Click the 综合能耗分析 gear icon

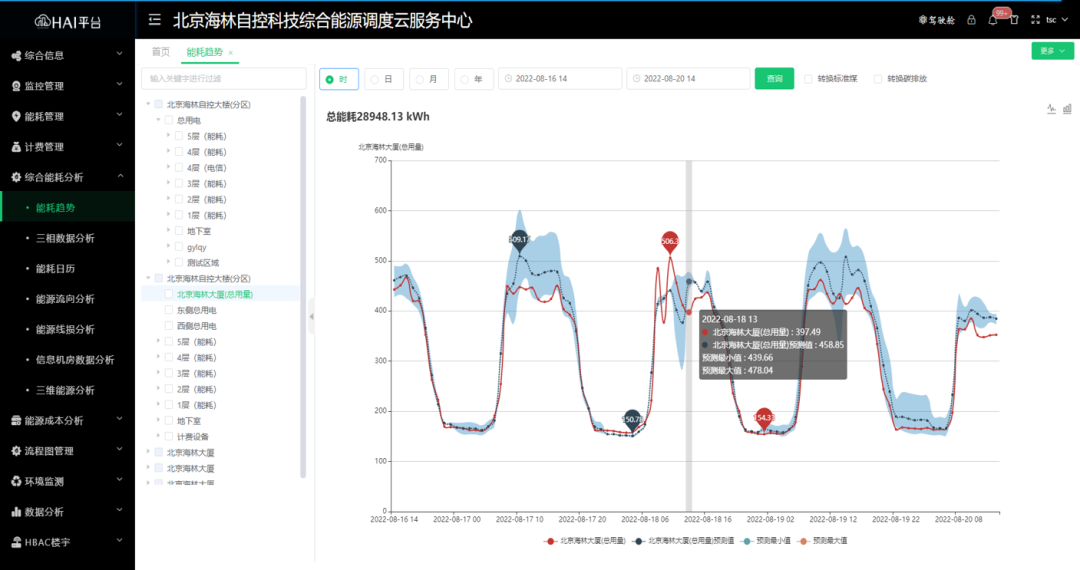[x=16, y=177]
